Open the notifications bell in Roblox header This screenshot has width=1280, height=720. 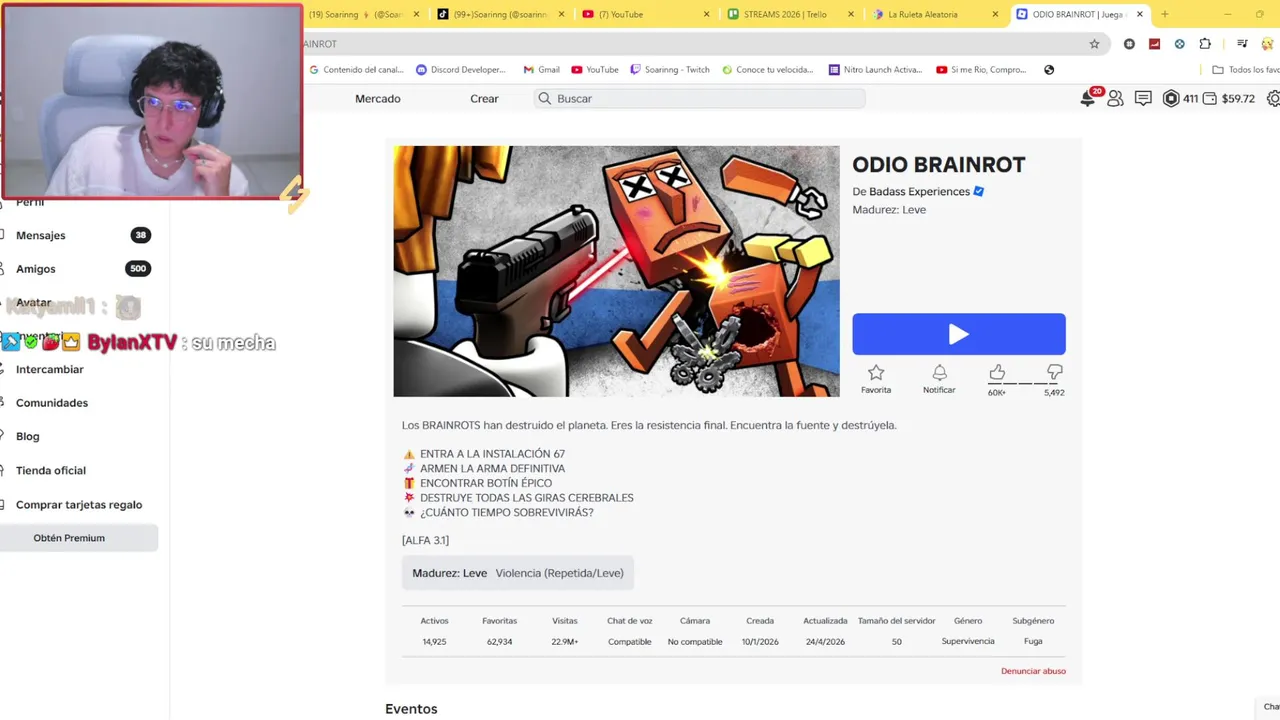pos(1088,98)
